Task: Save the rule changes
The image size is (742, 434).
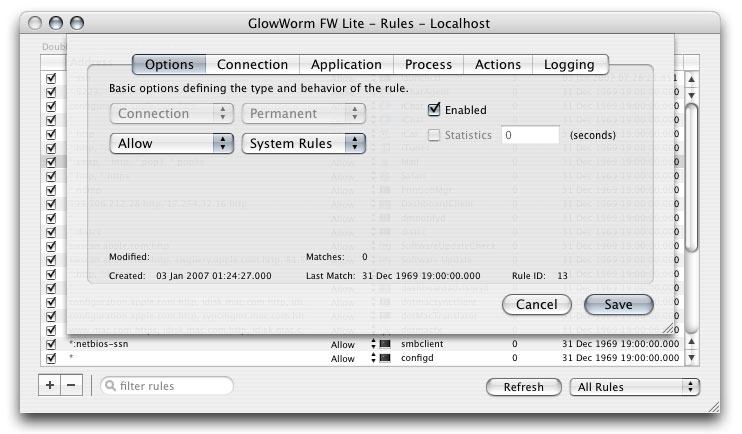Action: pyautogui.click(x=618, y=304)
